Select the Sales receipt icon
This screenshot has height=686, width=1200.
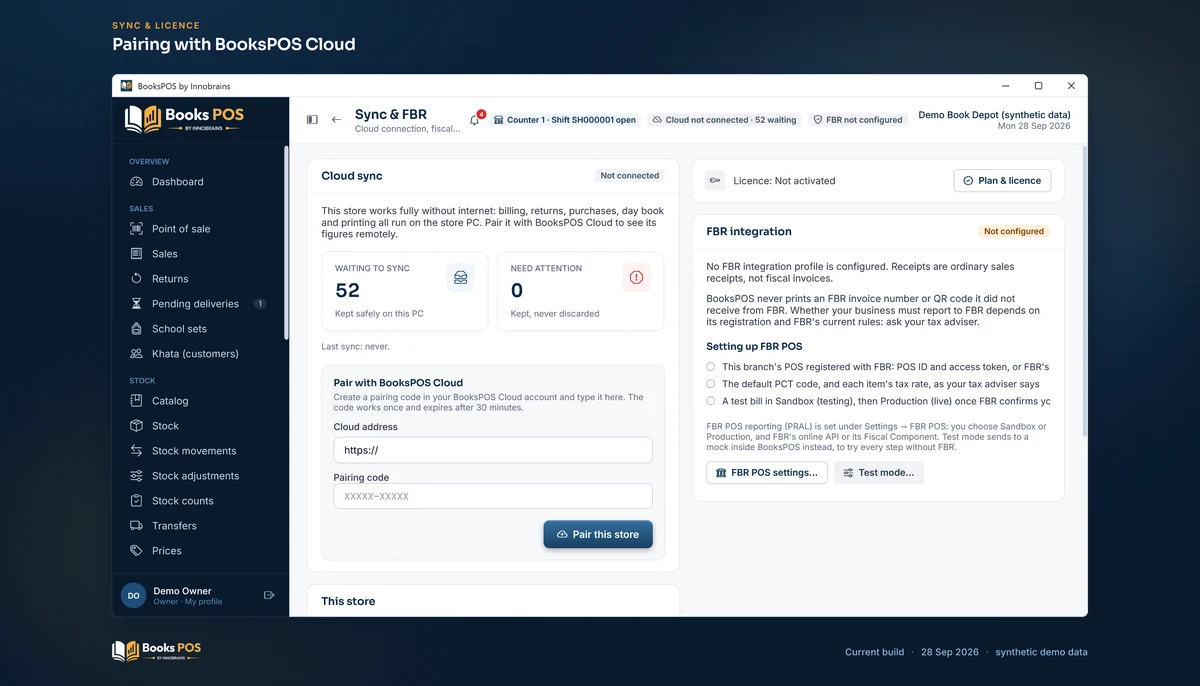point(136,254)
